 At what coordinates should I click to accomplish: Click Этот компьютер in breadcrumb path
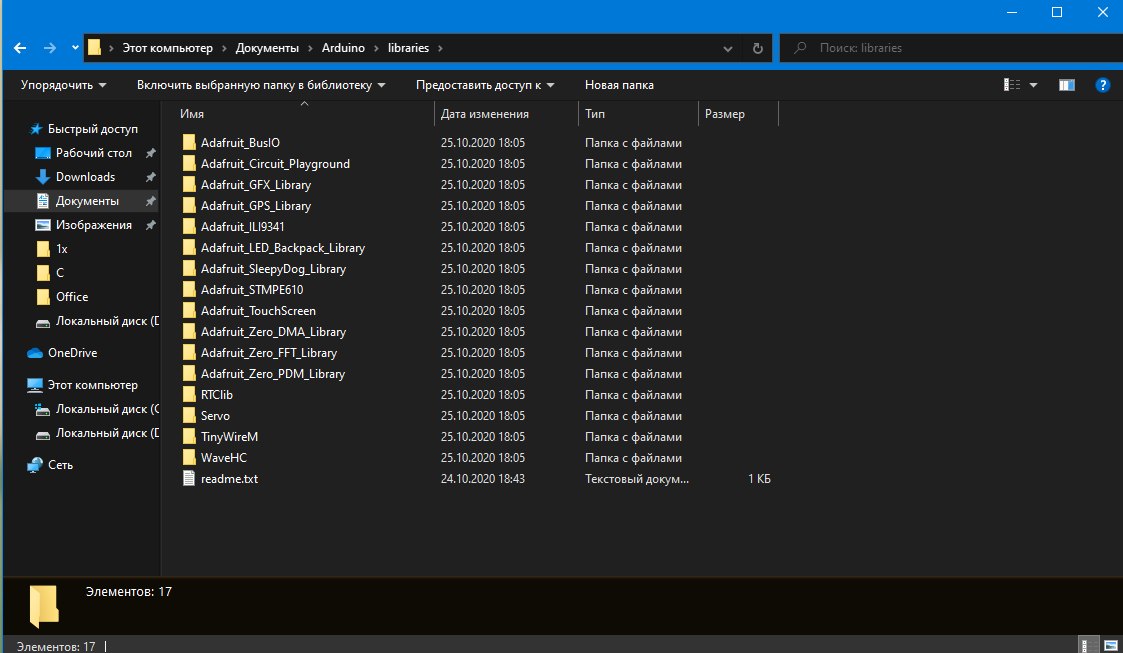[x=167, y=48]
